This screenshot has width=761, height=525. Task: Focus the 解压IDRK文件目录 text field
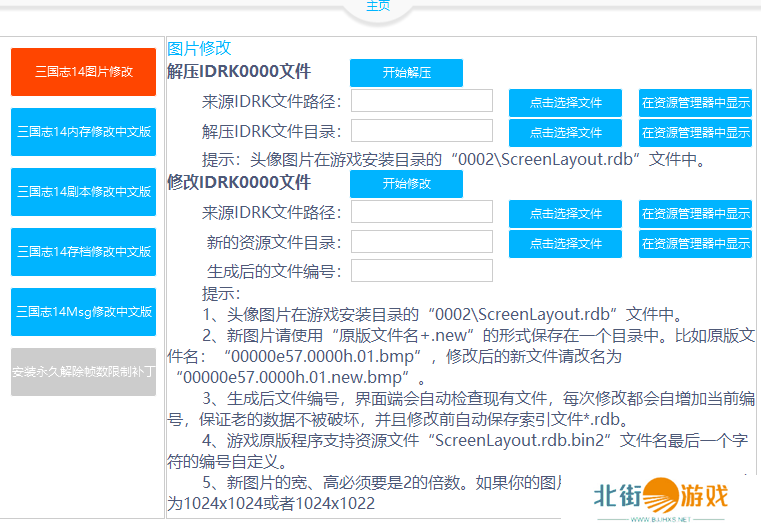pyautogui.click(x=422, y=131)
